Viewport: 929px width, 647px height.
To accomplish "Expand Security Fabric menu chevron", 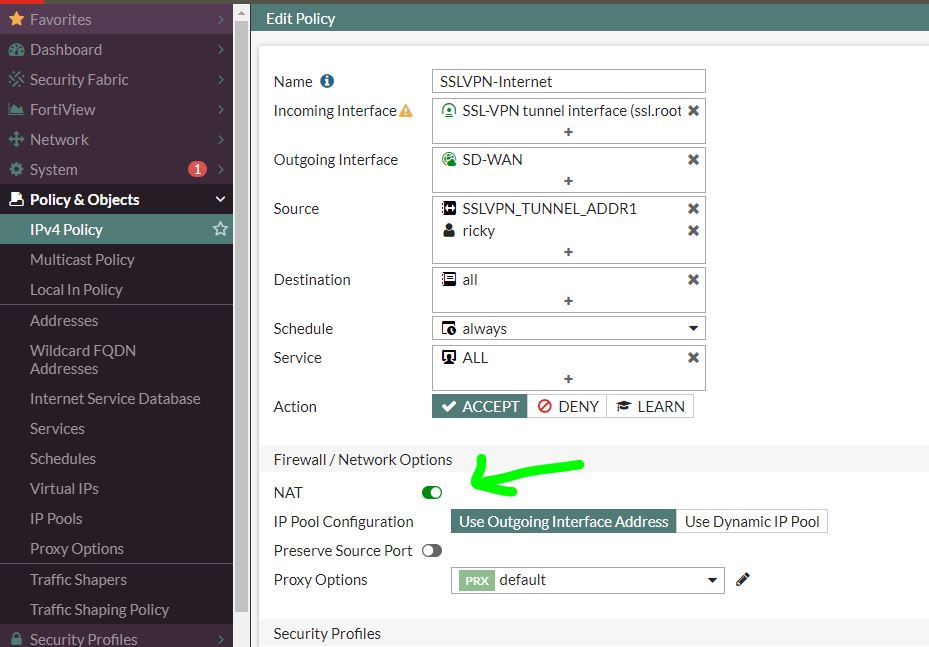I will tap(220, 79).
